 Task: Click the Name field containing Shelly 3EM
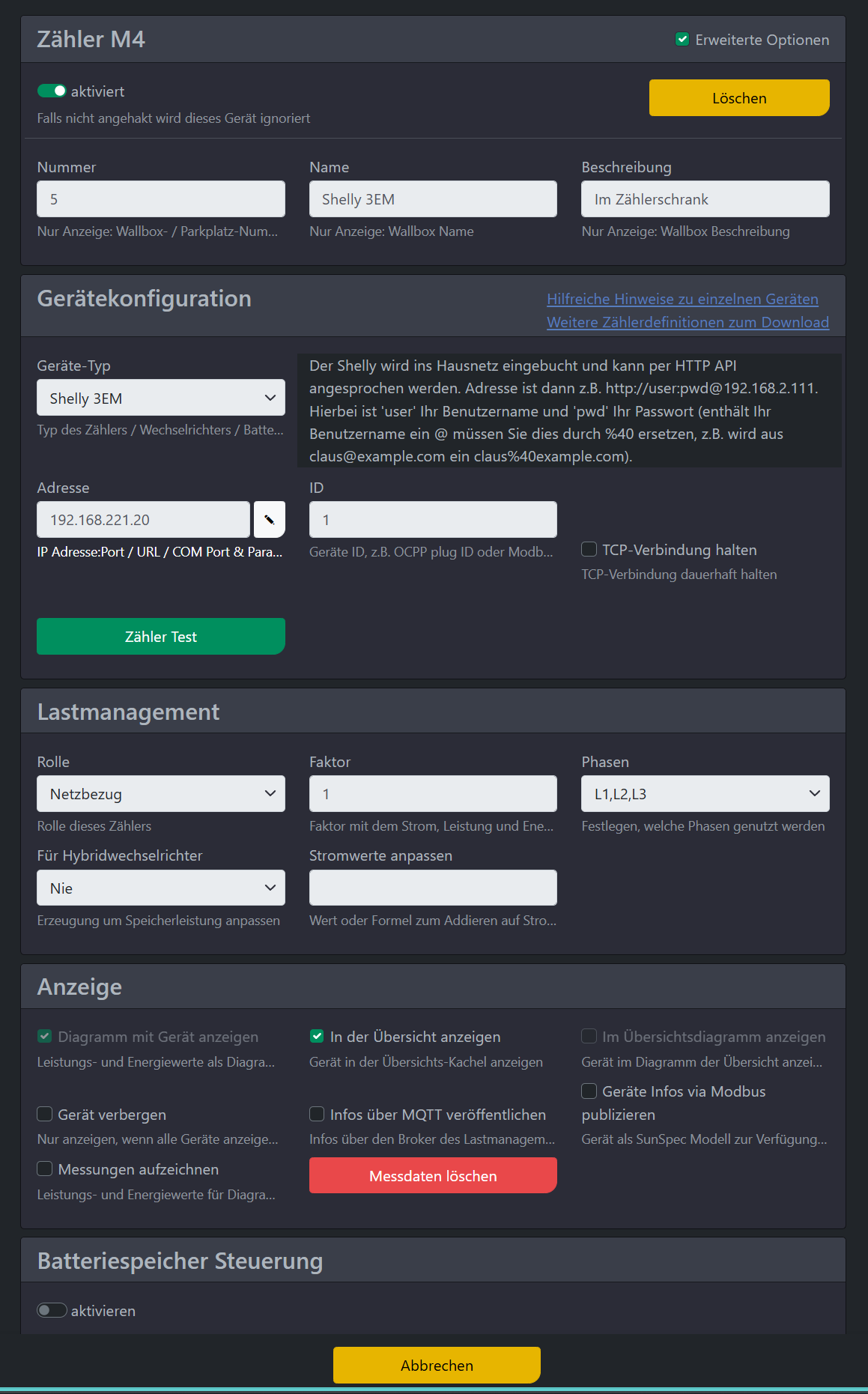pos(433,199)
